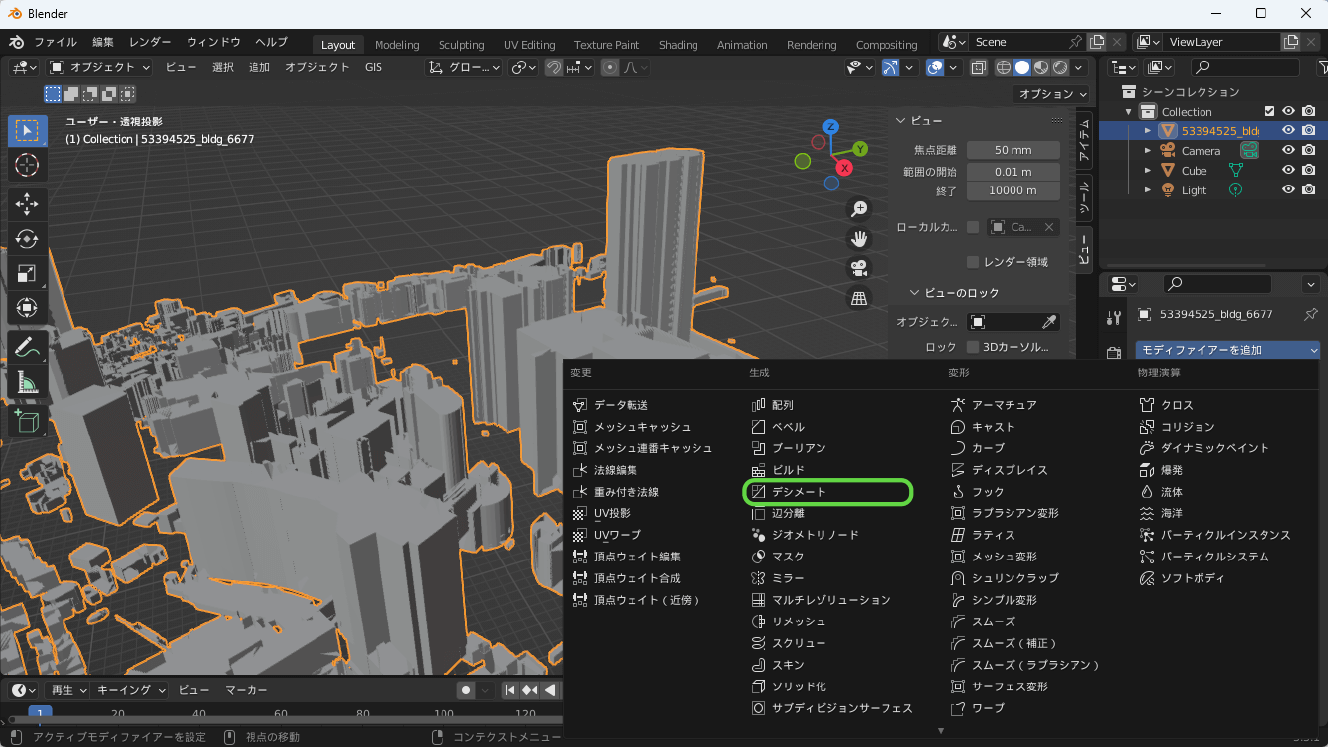This screenshot has width=1328, height=747.
Task: Add the デシメート modifier
Action: click(828, 492)
